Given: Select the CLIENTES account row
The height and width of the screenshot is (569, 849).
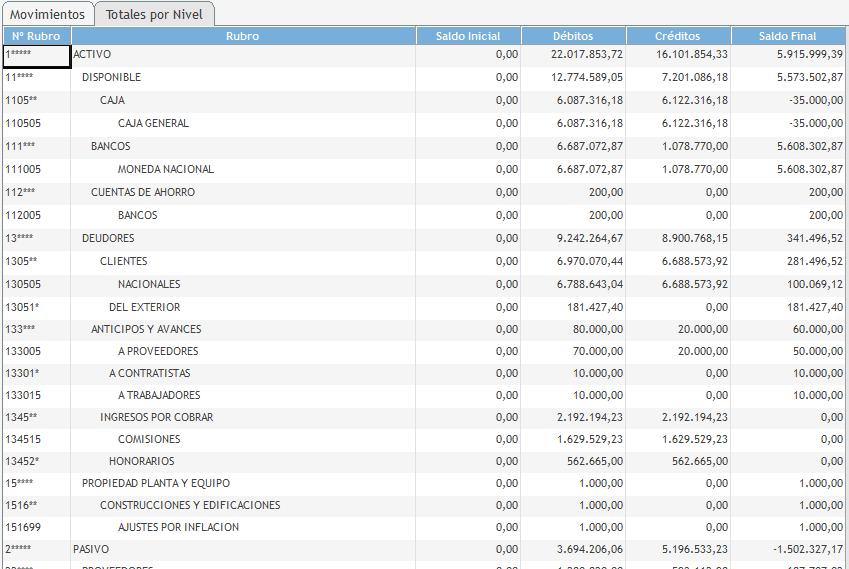Looking at the screenshot, I should [123, 261].
